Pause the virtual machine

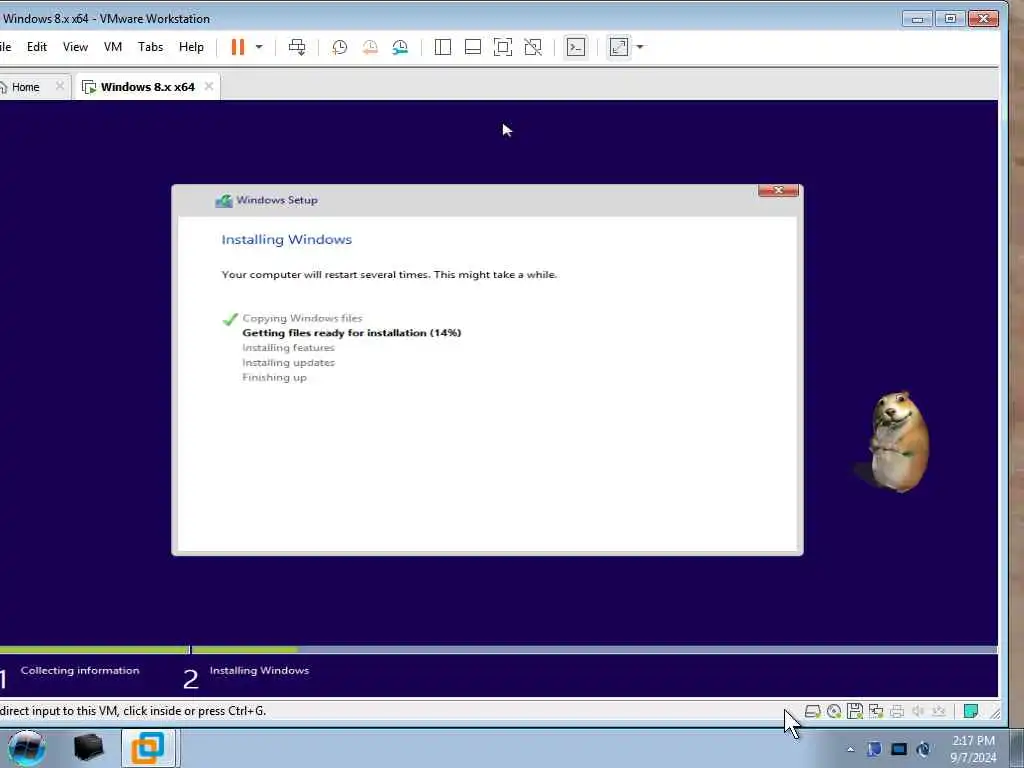(238, 47)
